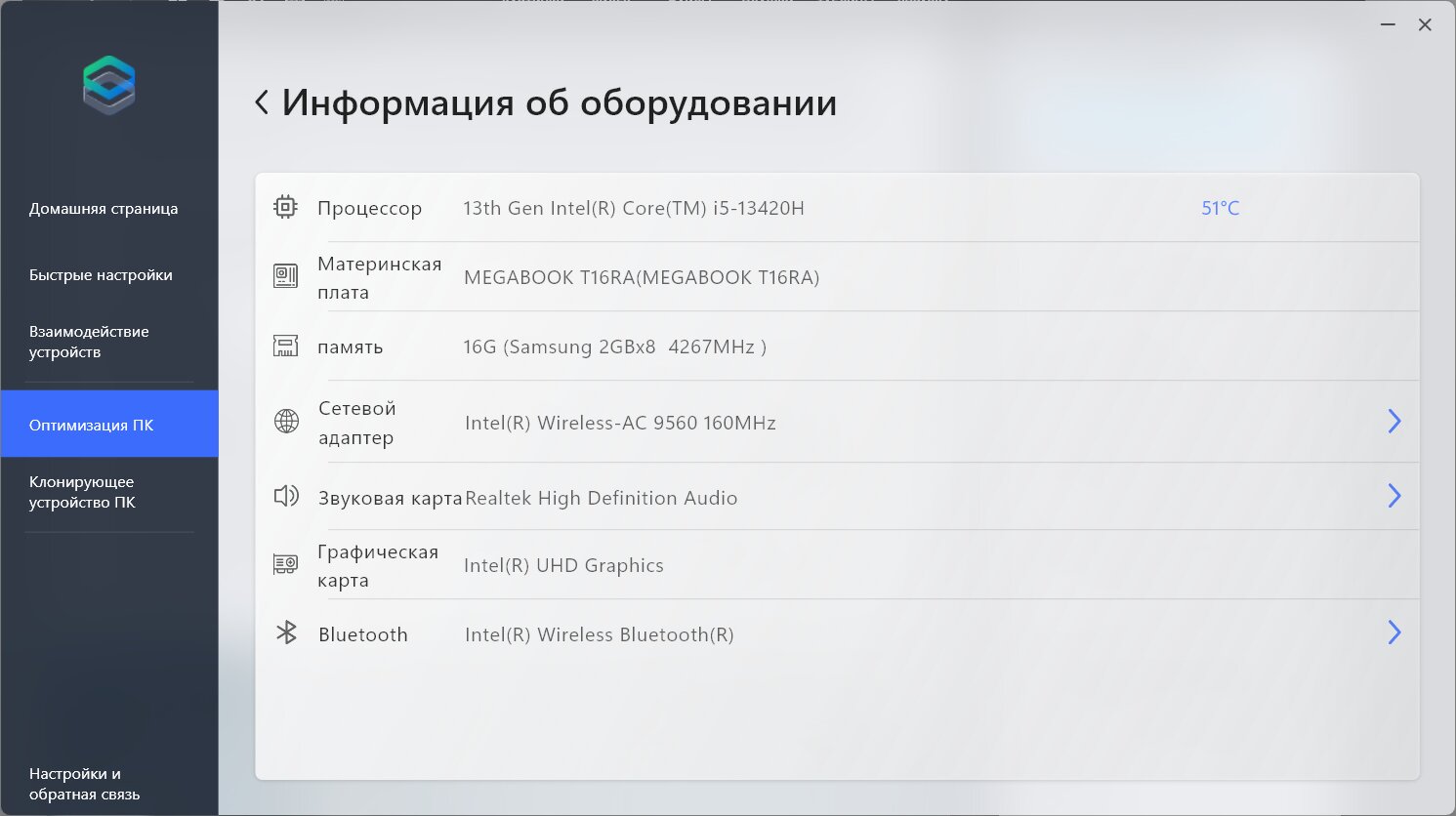Screen dimensions: 1456x816
Task: Click Intel(R) Wireless-AC 9560 160MHz text
Action: [620, 423]
